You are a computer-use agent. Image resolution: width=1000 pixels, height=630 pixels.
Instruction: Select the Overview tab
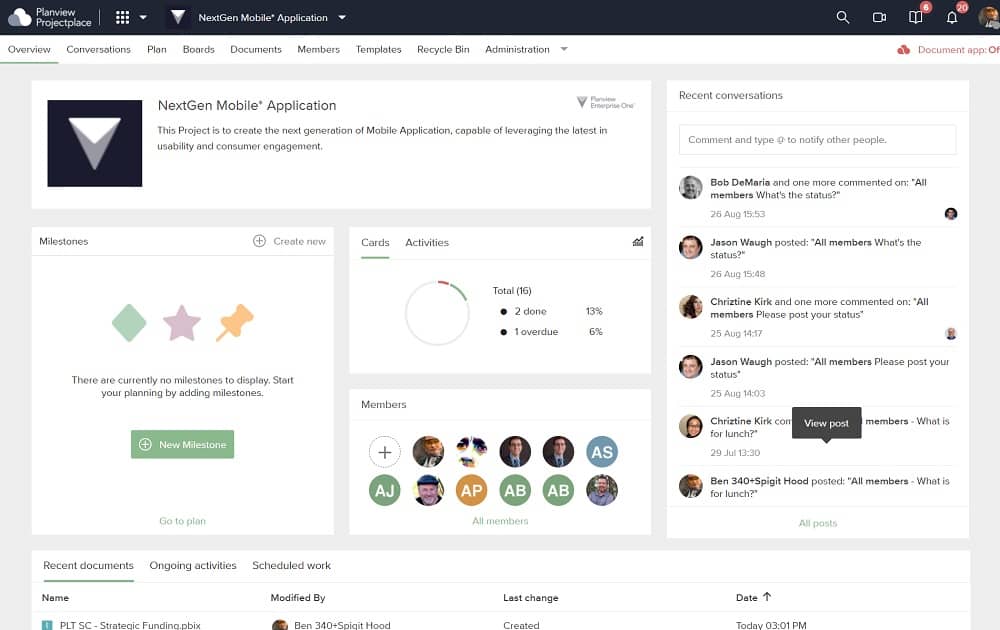(x=29, y=49)
